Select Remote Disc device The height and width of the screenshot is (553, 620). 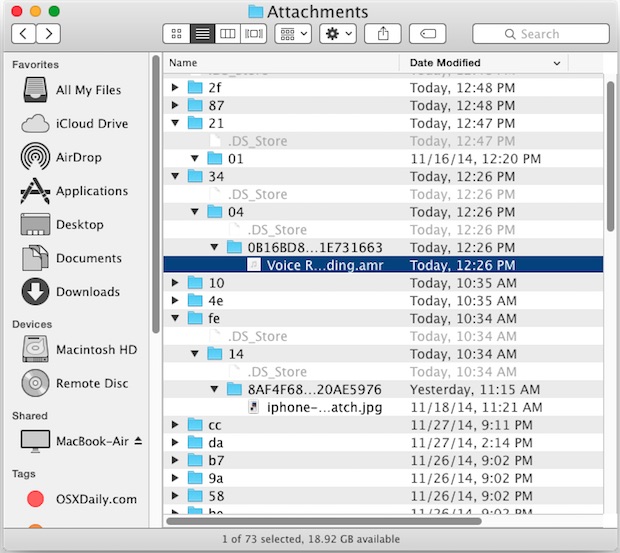[x=75, y=383]
